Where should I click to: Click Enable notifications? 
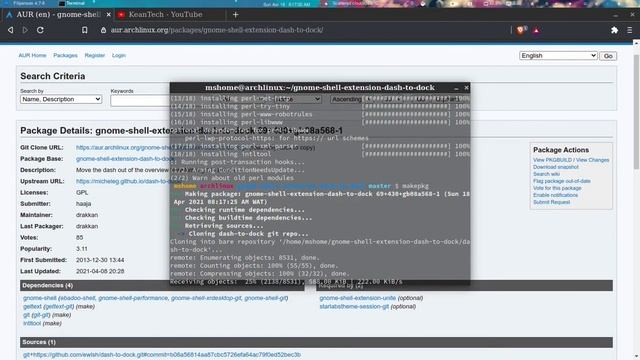coord(556,195)
